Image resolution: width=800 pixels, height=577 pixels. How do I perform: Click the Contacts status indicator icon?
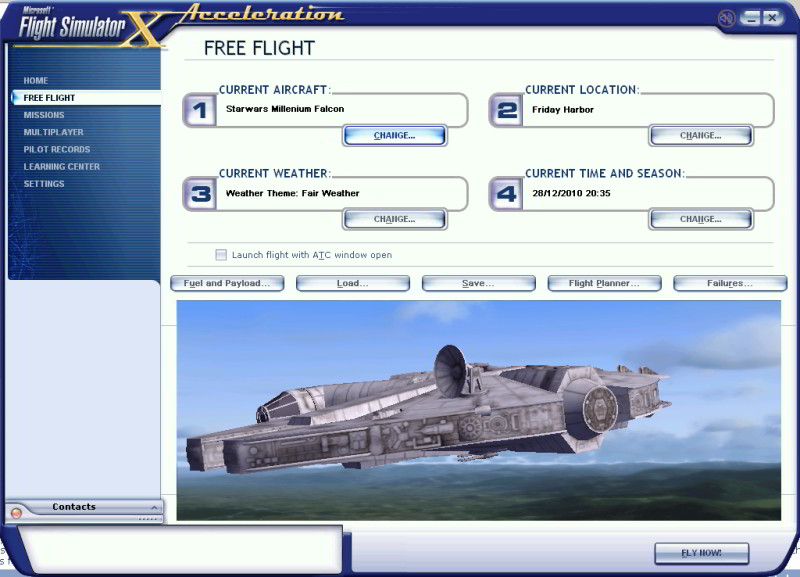click(16, 513)
